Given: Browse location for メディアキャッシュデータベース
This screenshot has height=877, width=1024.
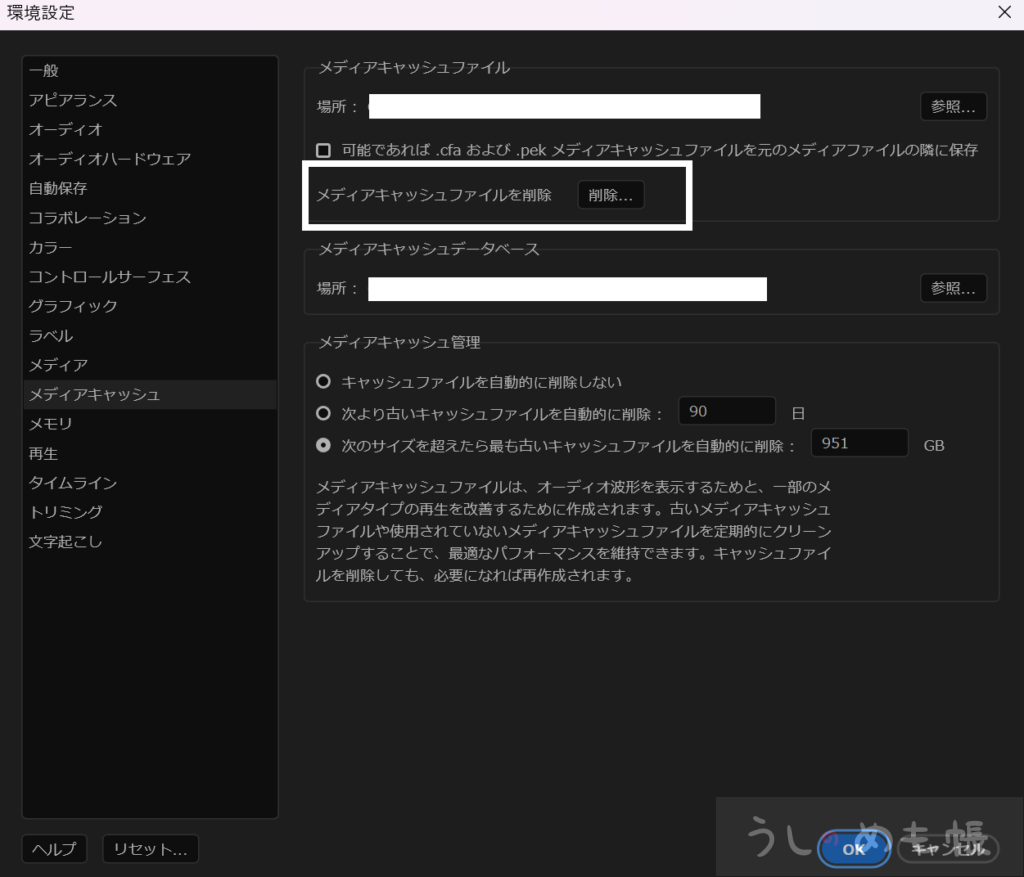Looking at the screenshot, I should [x=952, y=288].
